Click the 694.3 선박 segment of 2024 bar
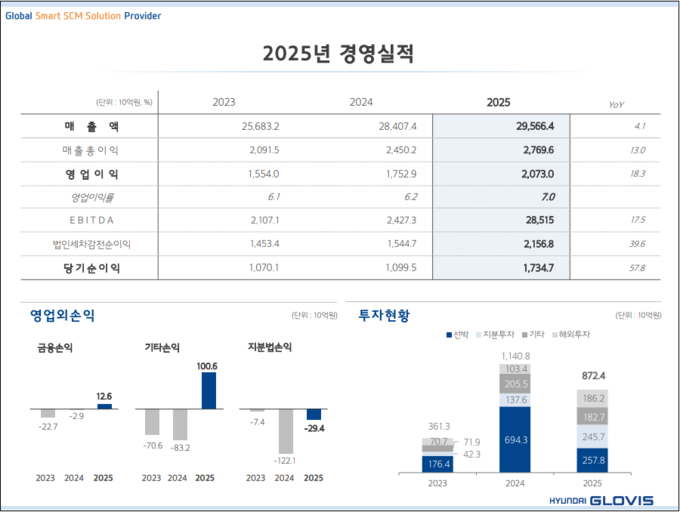The width and height of the screenshot is (680, 512). pos(514,439)
